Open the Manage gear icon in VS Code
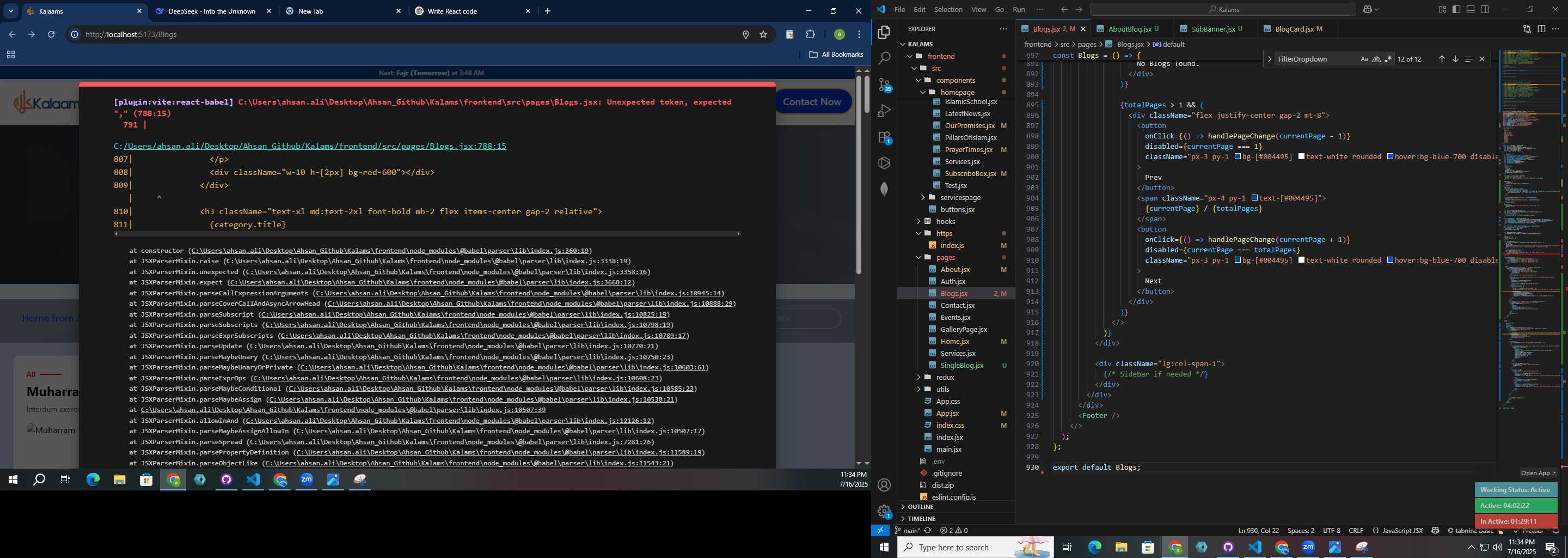 [x=884, y=511]
